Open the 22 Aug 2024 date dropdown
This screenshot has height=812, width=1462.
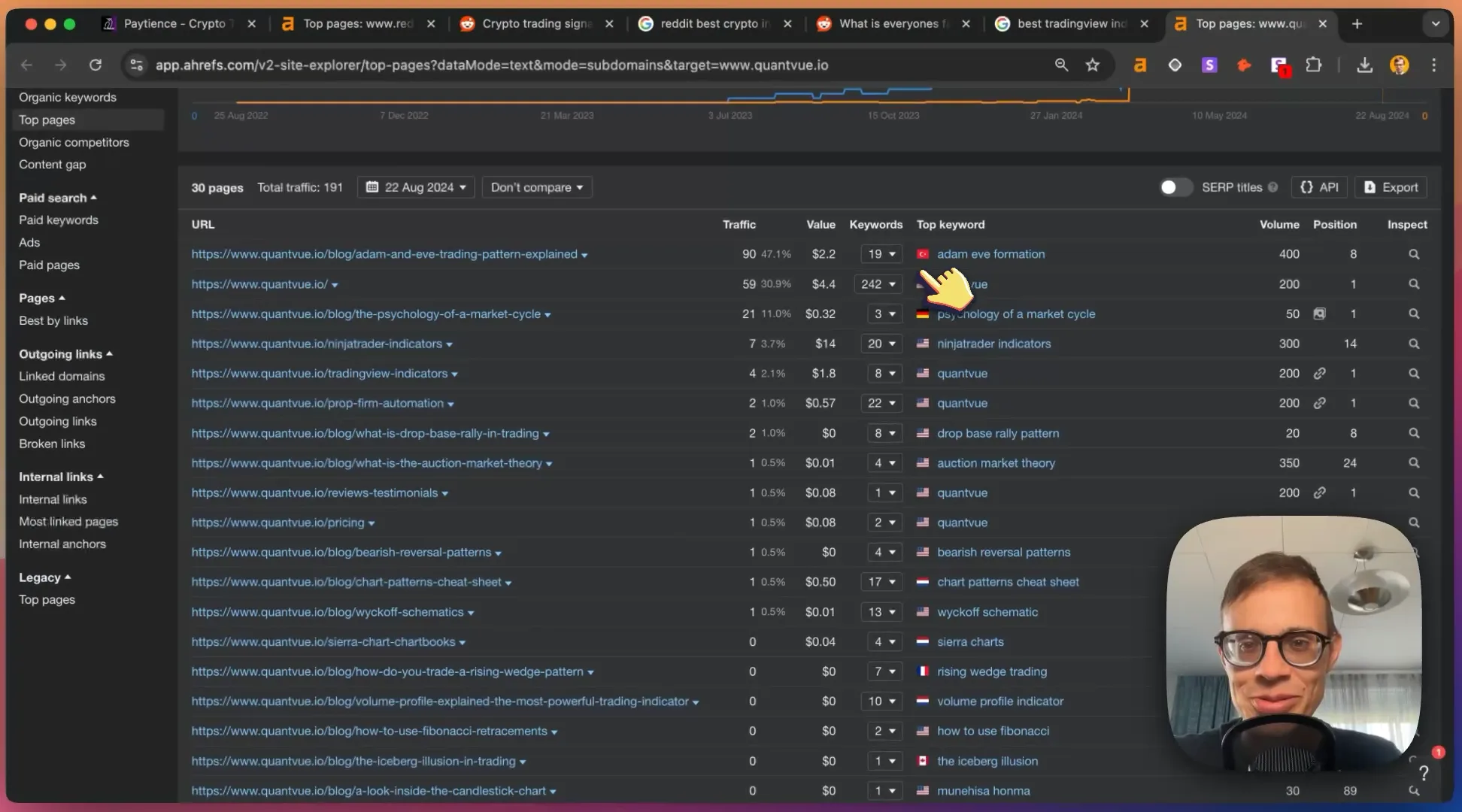pyautogui.click(x=416, y=187)
